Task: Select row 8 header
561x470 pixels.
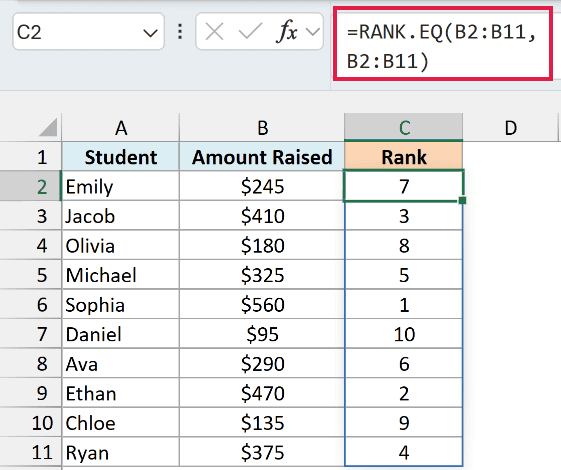Action: [31, 363]
